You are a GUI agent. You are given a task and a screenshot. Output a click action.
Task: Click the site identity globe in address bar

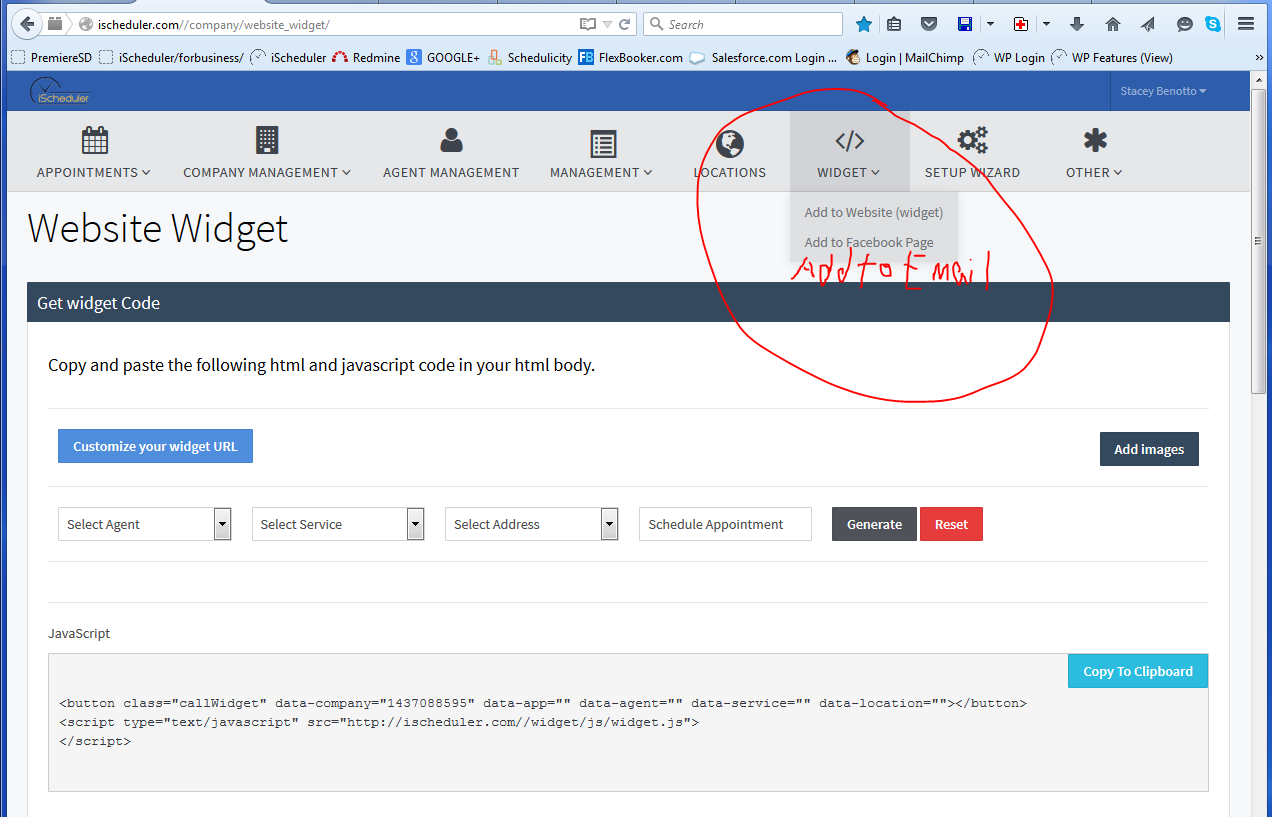pyautogui.click(x=85, y=24)
